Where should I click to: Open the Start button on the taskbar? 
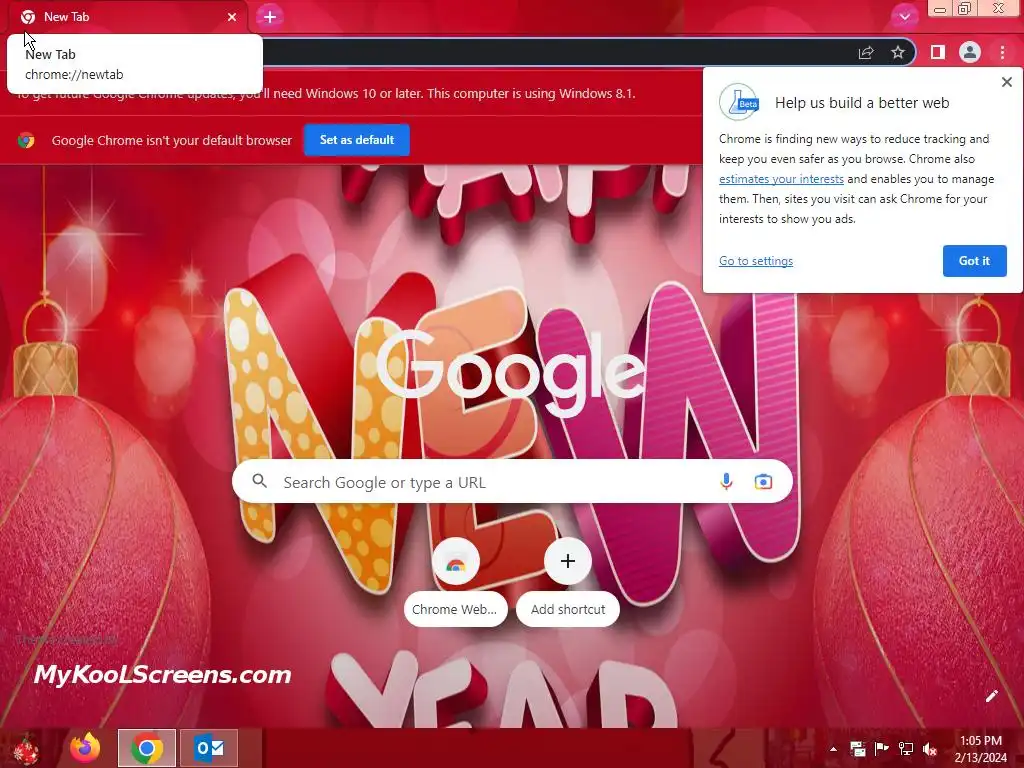(x=26, y=748)
